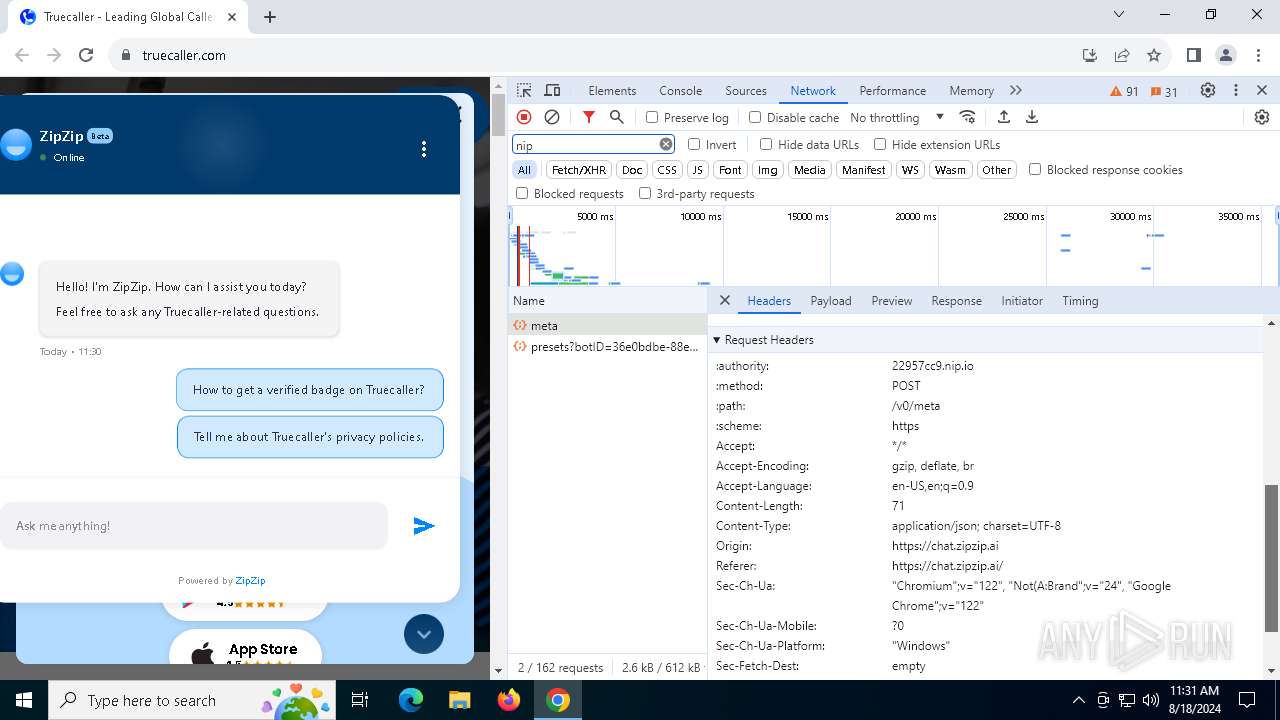Import HAR file upload icon

(1004, 117)
